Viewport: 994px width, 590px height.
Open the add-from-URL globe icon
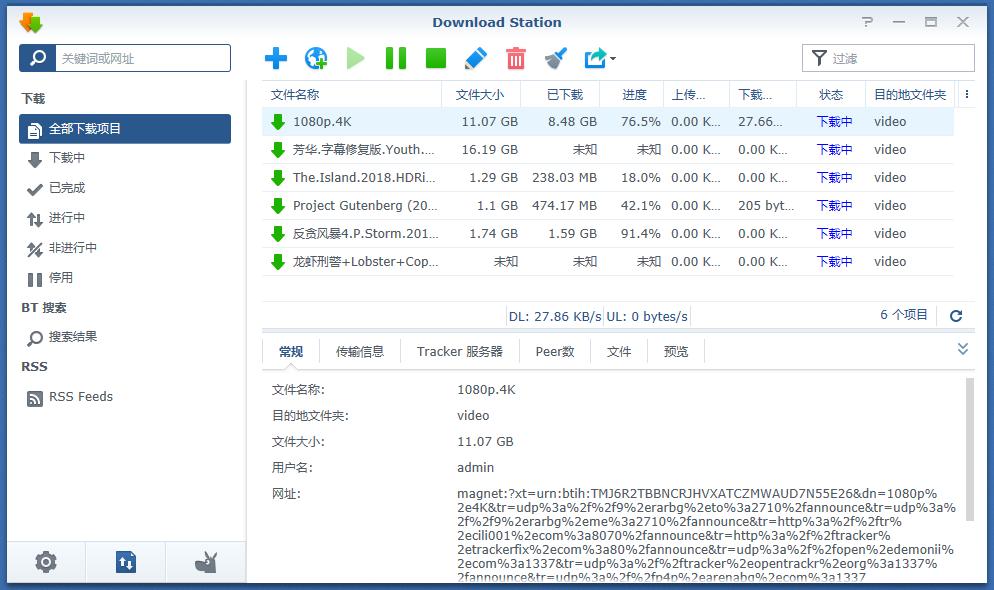click(x=316, y=58)
